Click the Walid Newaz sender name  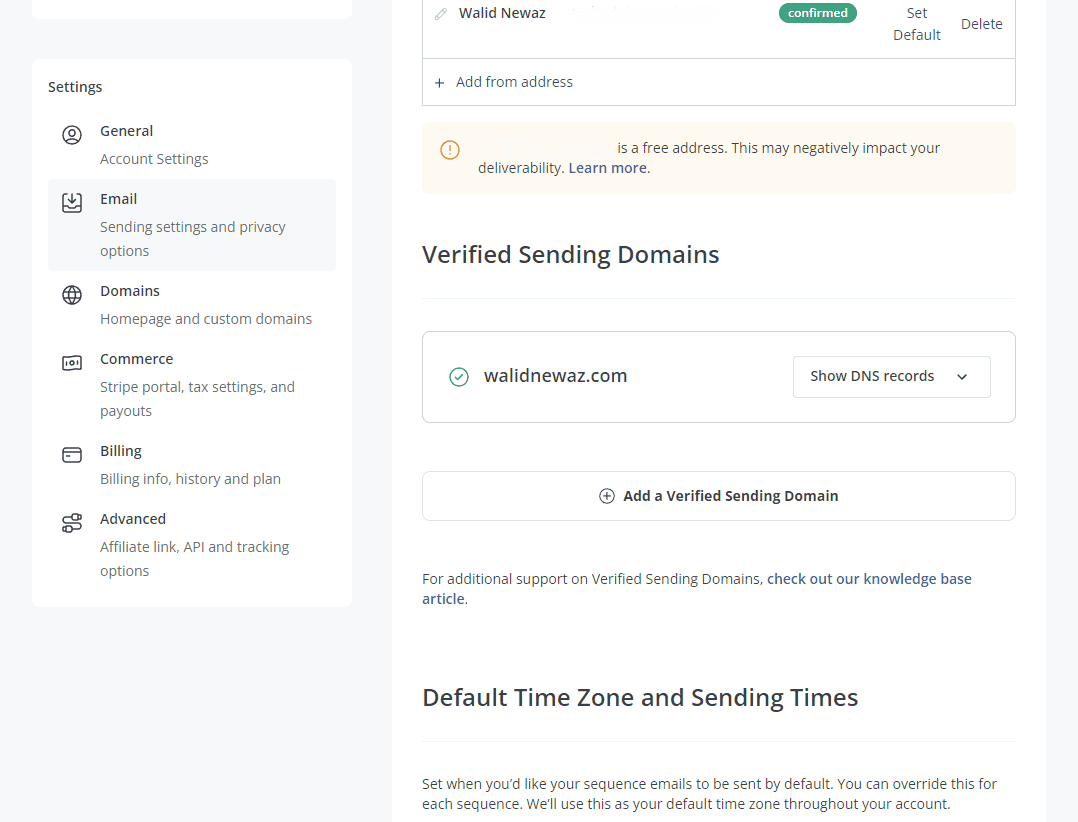[x=502, y=13]
